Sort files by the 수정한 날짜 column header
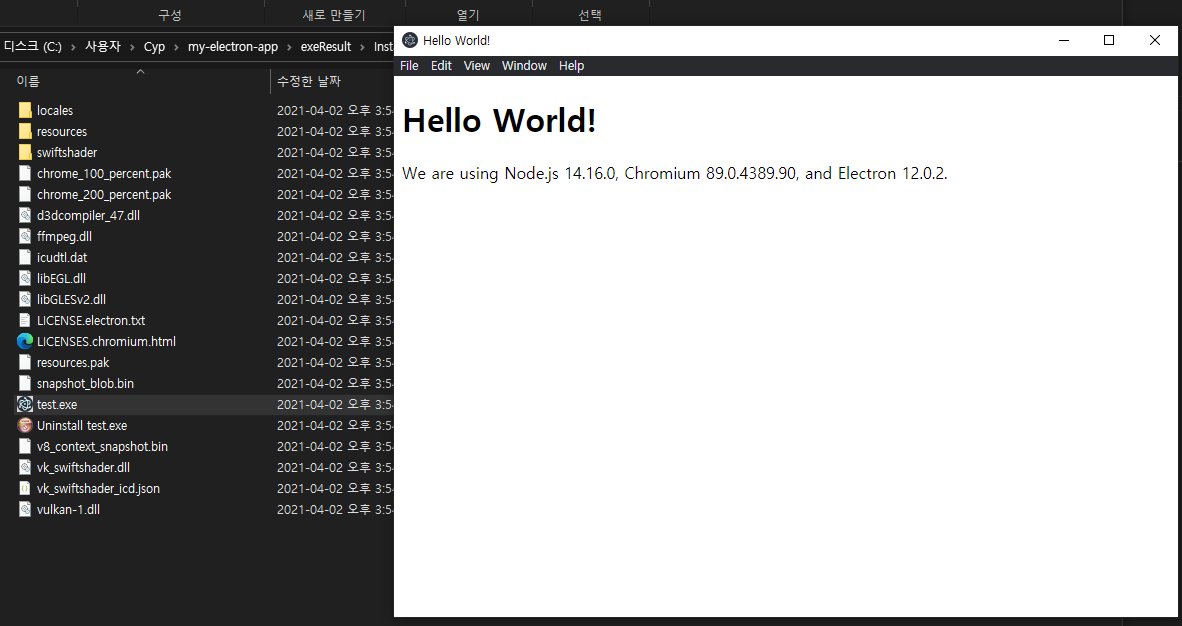The height and width of the screenshot is (626, 1182). tap(308, 81)
